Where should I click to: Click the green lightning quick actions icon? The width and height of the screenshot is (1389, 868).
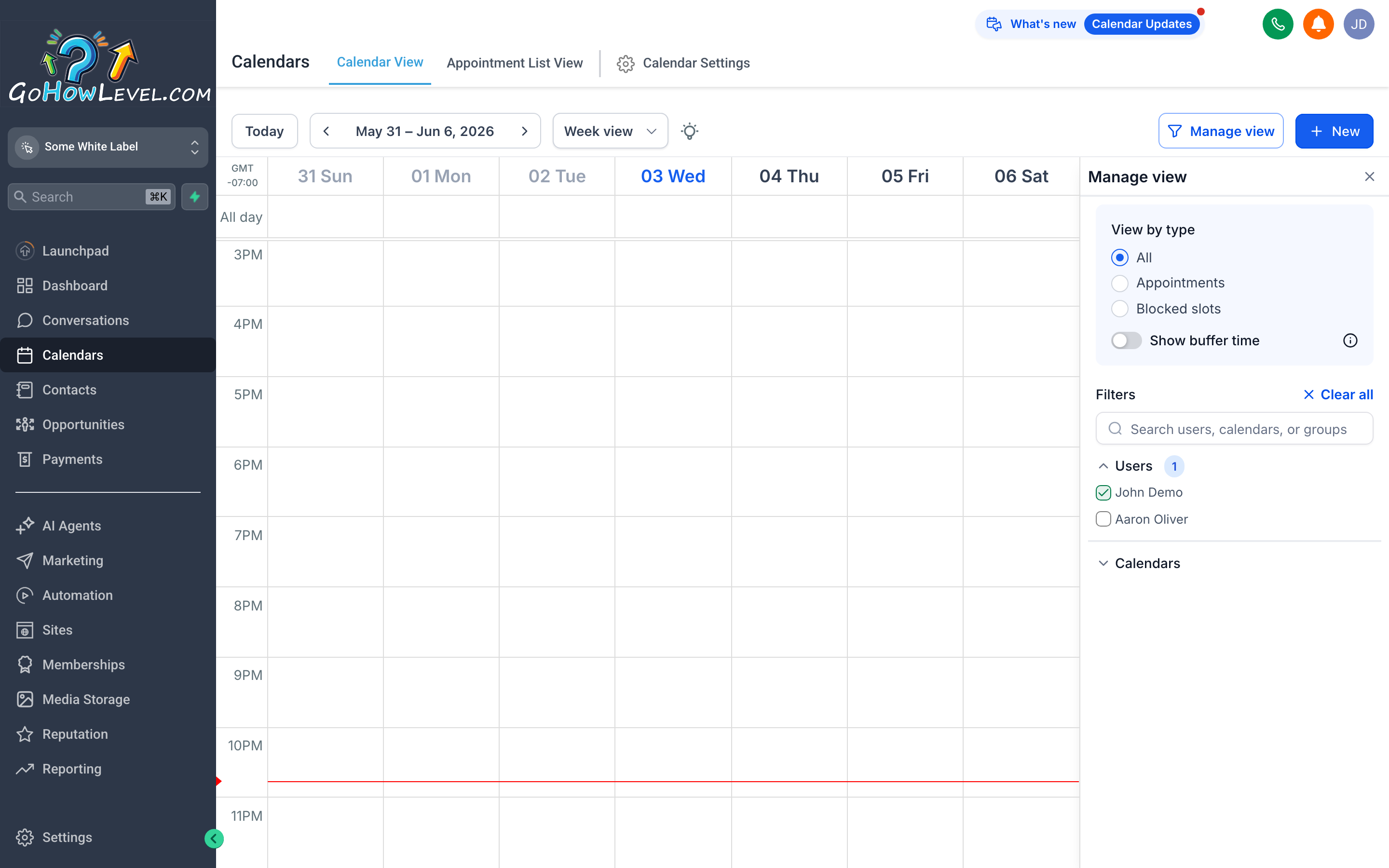(x=195, y=197)
